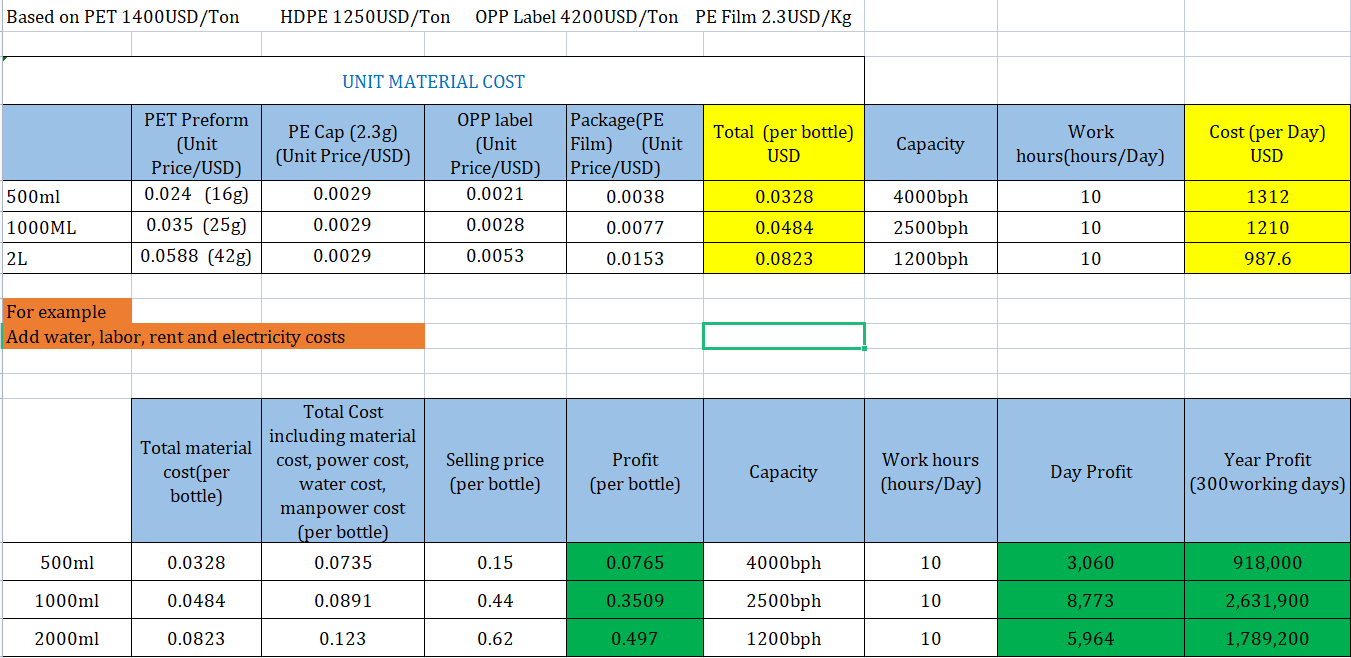Select the "Based on PET 1400USD/Ton" note cell
The height and width of the screenshot is (658, 1351).
tap(123, 17)
